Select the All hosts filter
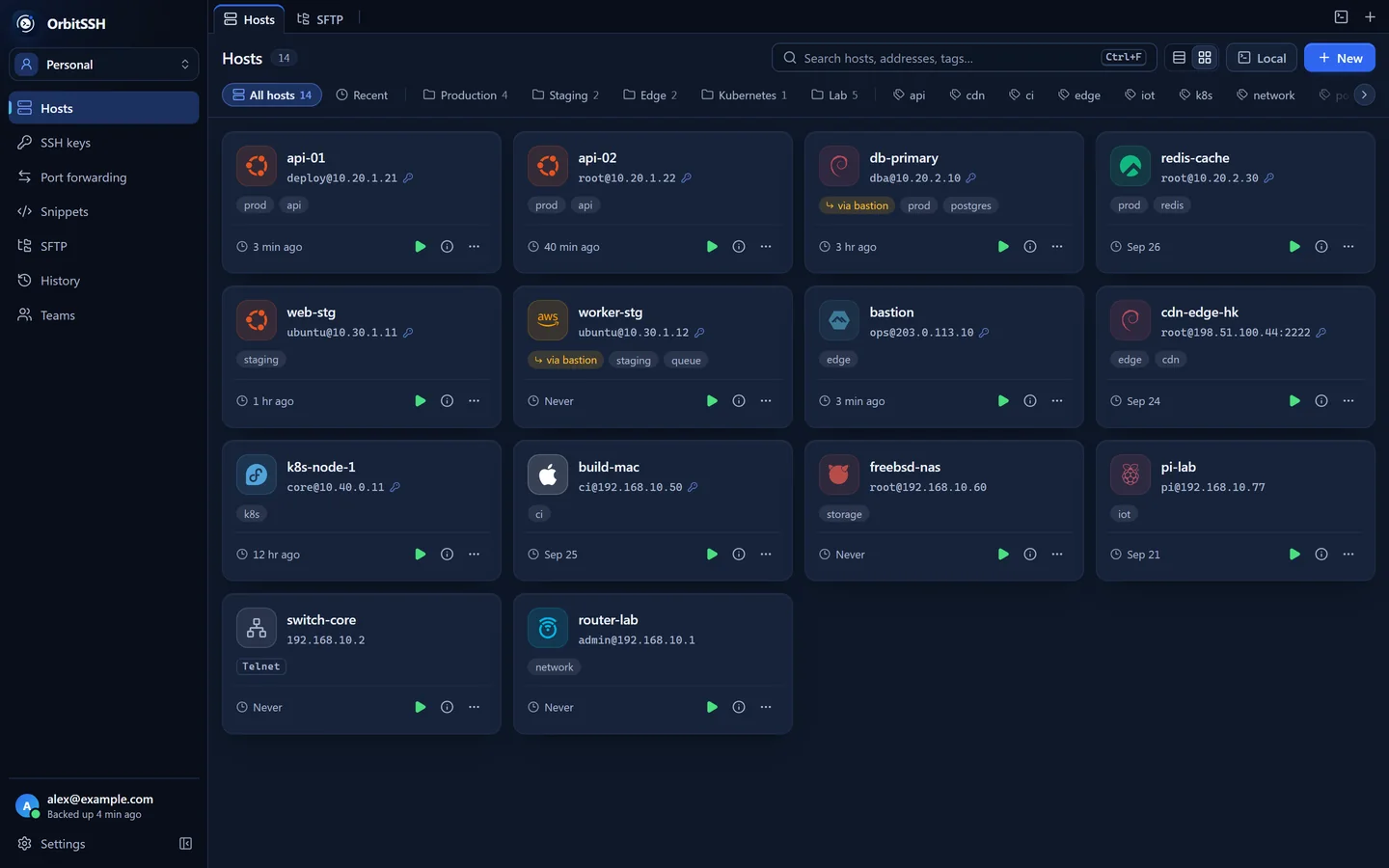This screenshot has height=868, width=1389. click(272, 95)
